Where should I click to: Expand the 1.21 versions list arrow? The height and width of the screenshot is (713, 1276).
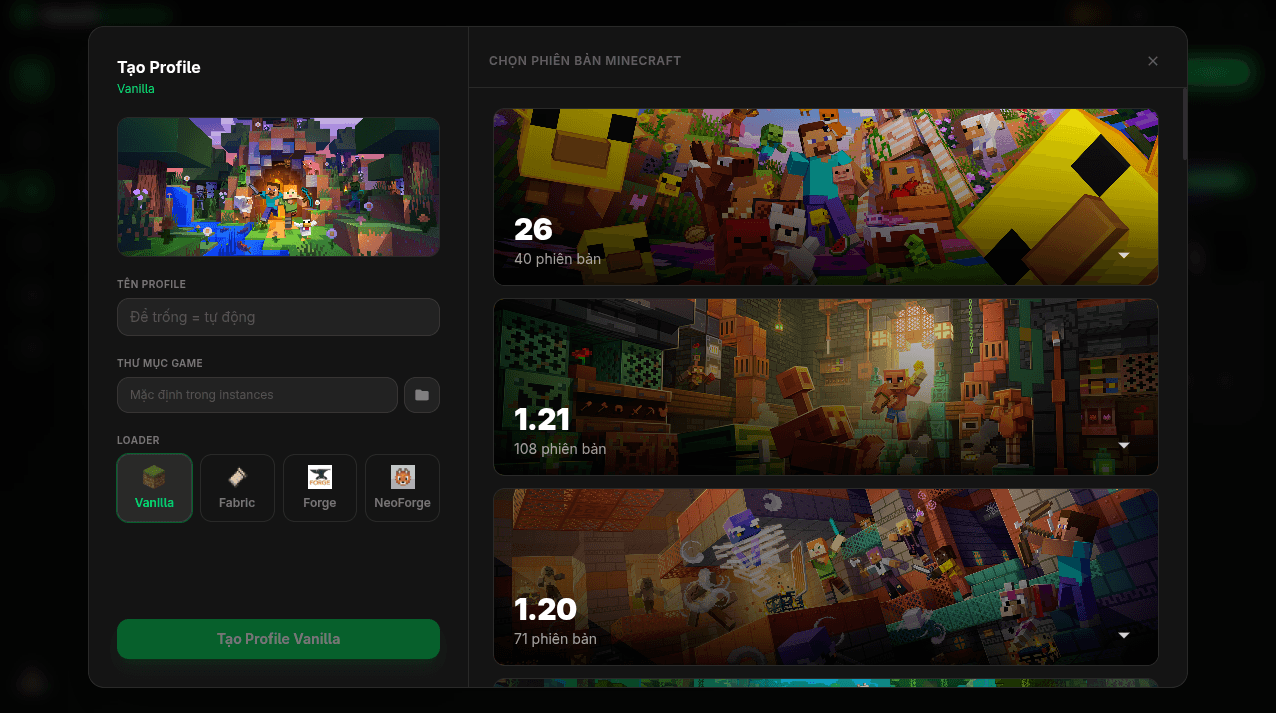click(1124, 445)
